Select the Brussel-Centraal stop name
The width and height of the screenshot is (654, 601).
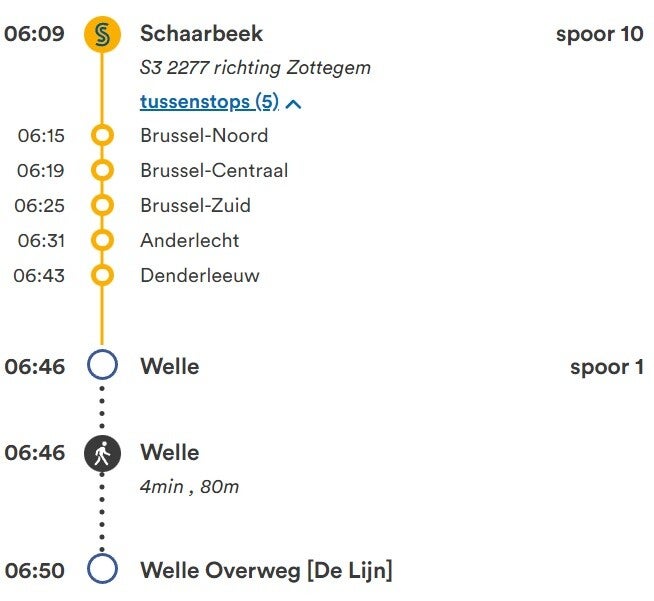point(214,171)
